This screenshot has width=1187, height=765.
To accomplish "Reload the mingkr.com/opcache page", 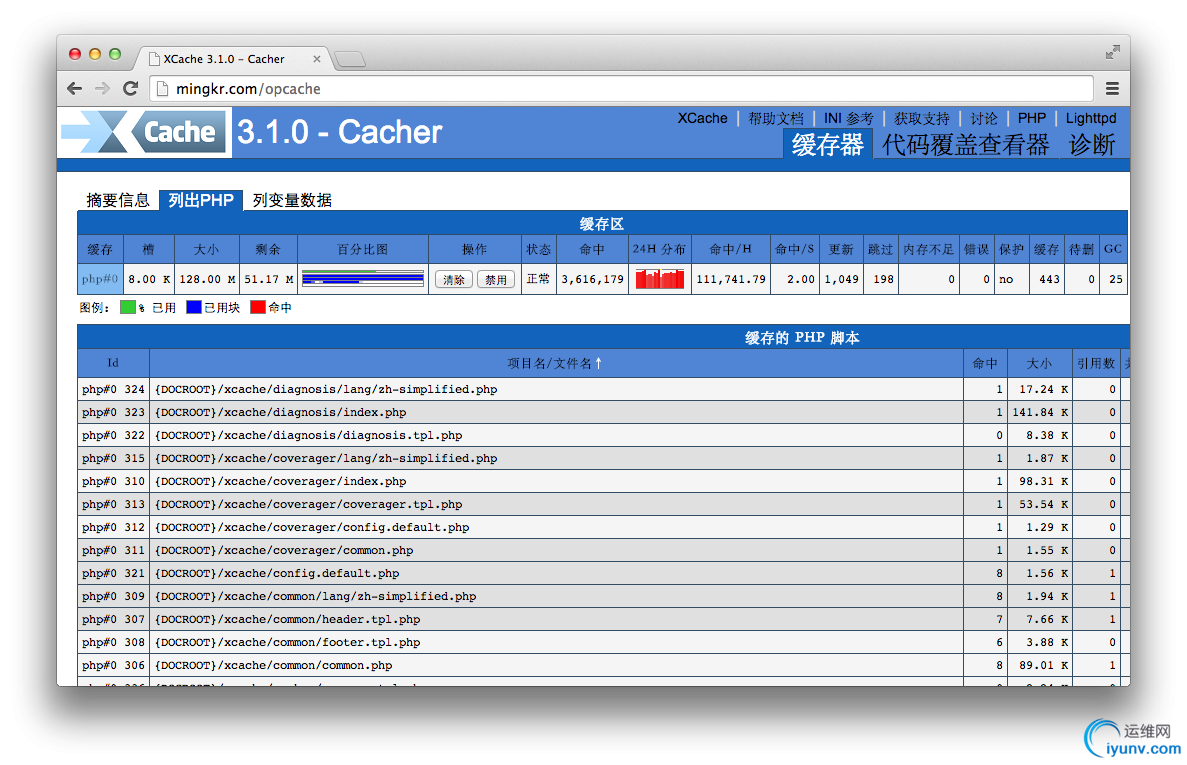I will 130,89.
